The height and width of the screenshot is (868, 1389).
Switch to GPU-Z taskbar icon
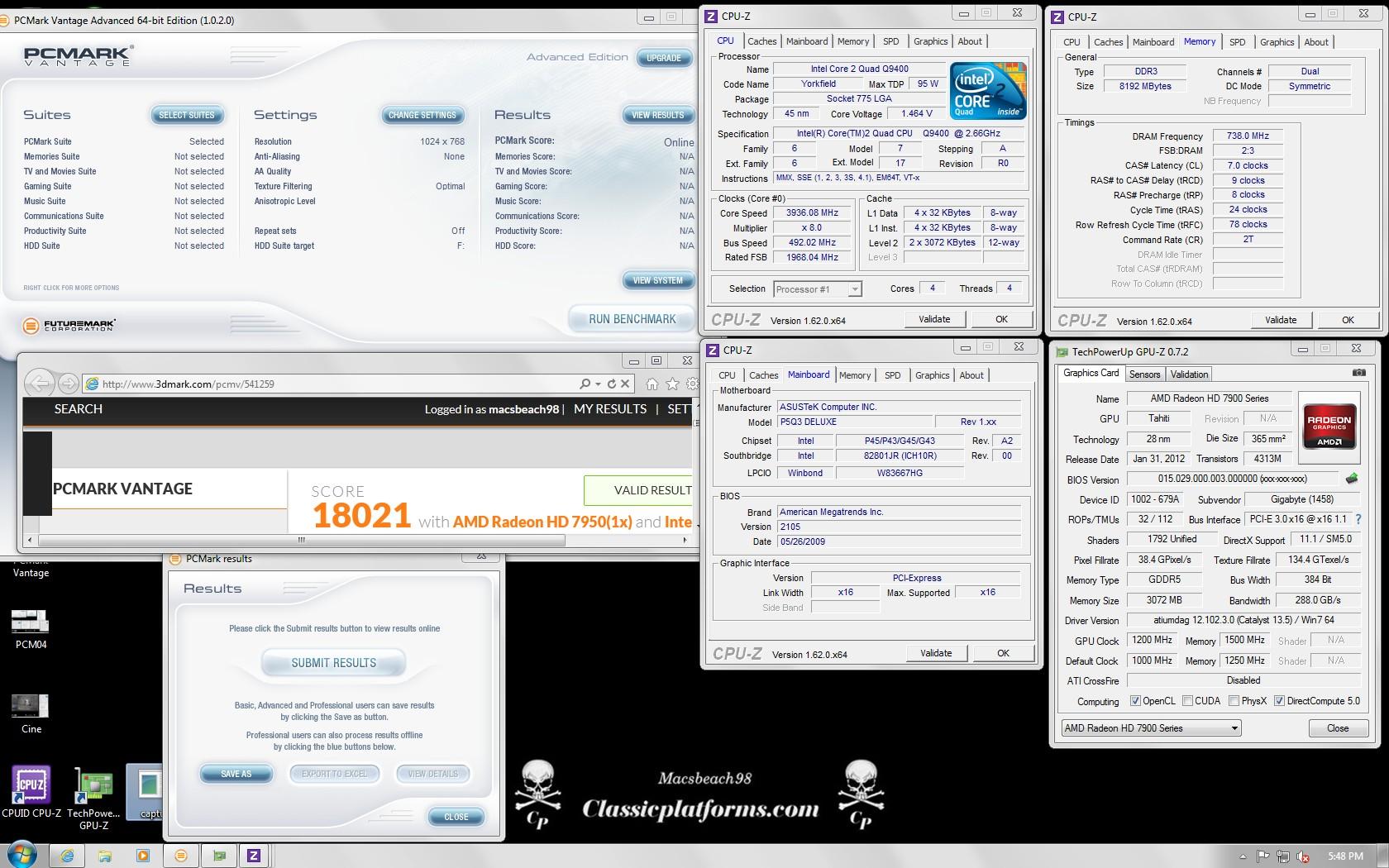[x=219, y=856]
